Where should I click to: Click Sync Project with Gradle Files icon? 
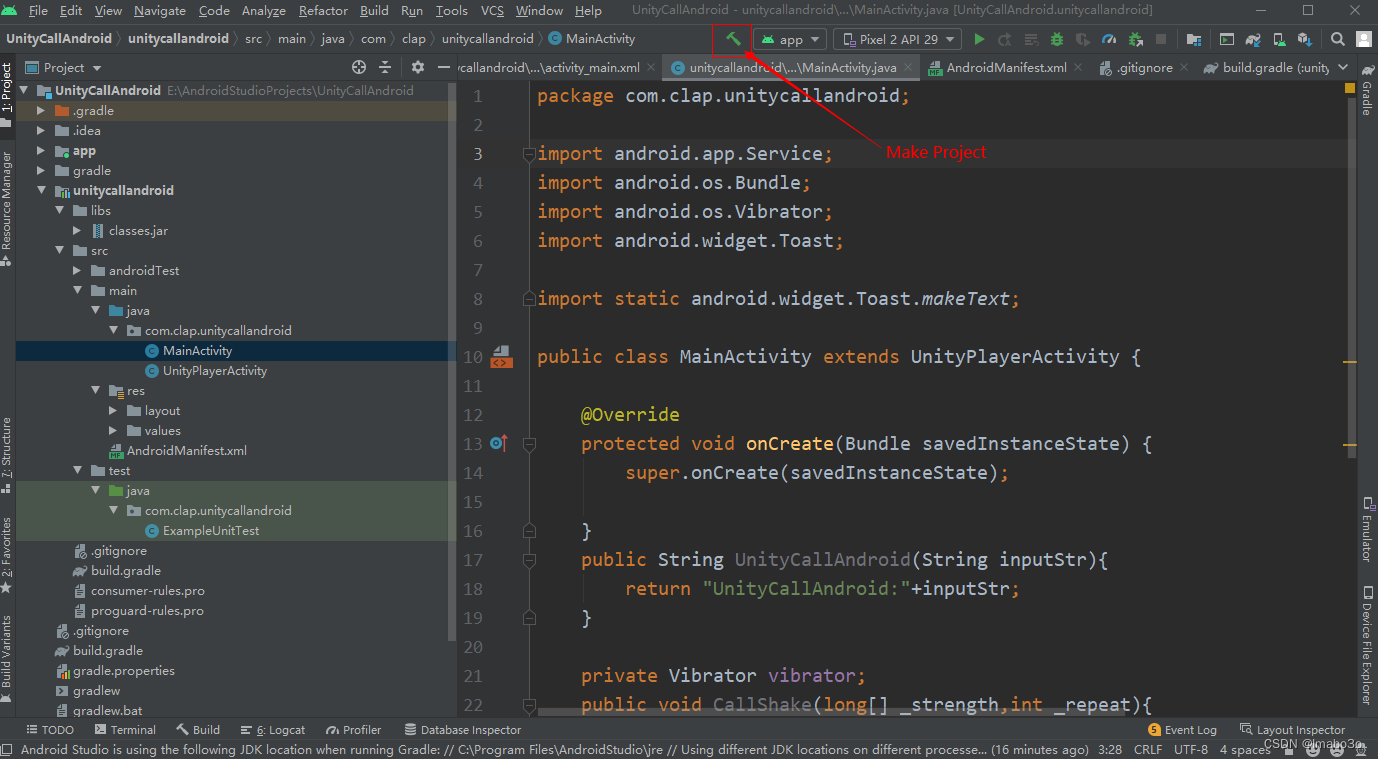pos(1253,39)
